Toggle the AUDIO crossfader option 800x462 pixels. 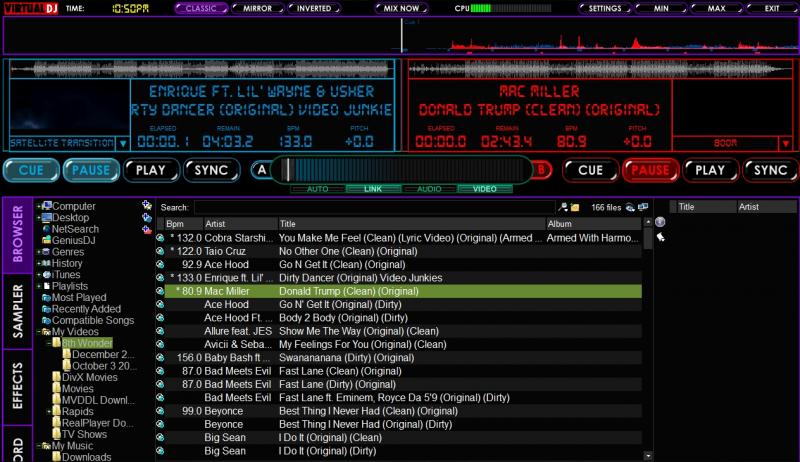click(429, 189)
